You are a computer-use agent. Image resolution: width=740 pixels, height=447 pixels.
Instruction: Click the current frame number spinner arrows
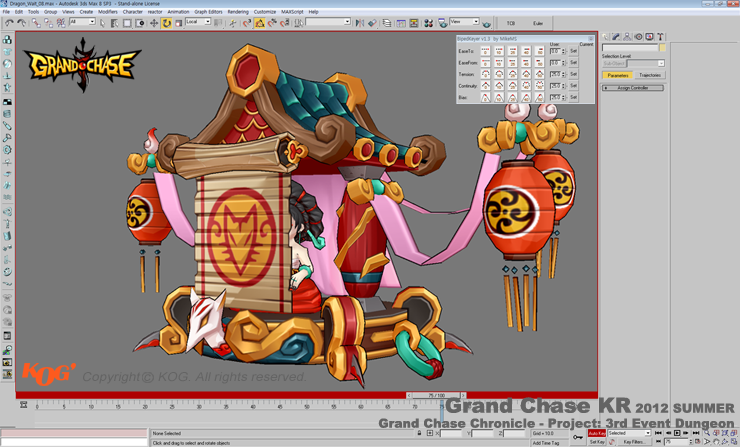[690, 442]
